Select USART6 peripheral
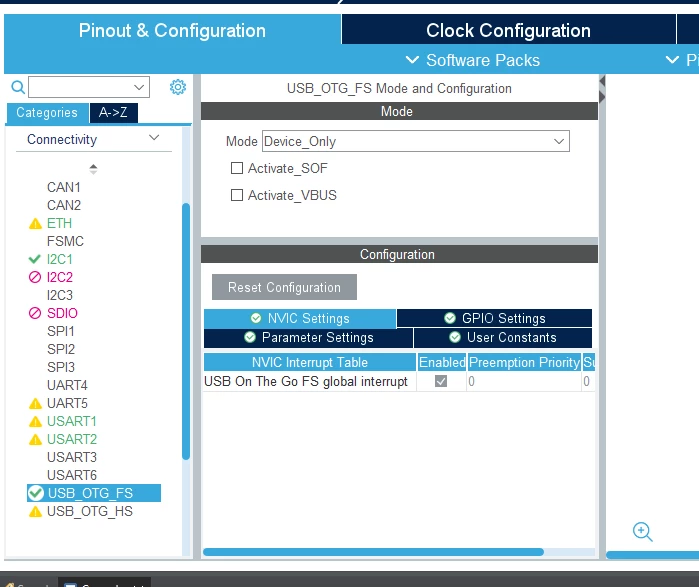The image size is (699, 587). (x=72, y=475)
